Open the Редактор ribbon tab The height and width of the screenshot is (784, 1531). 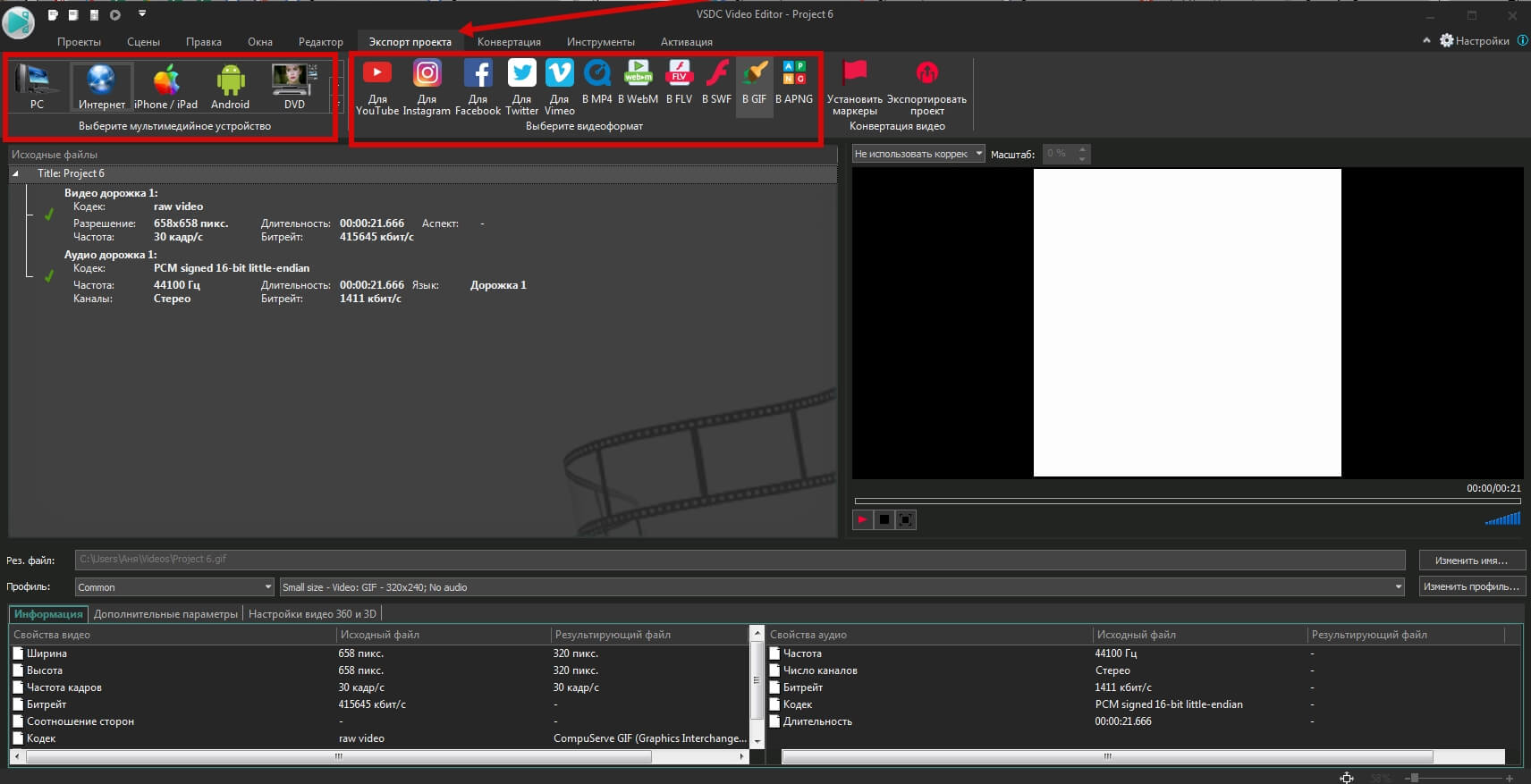(320, 42)
